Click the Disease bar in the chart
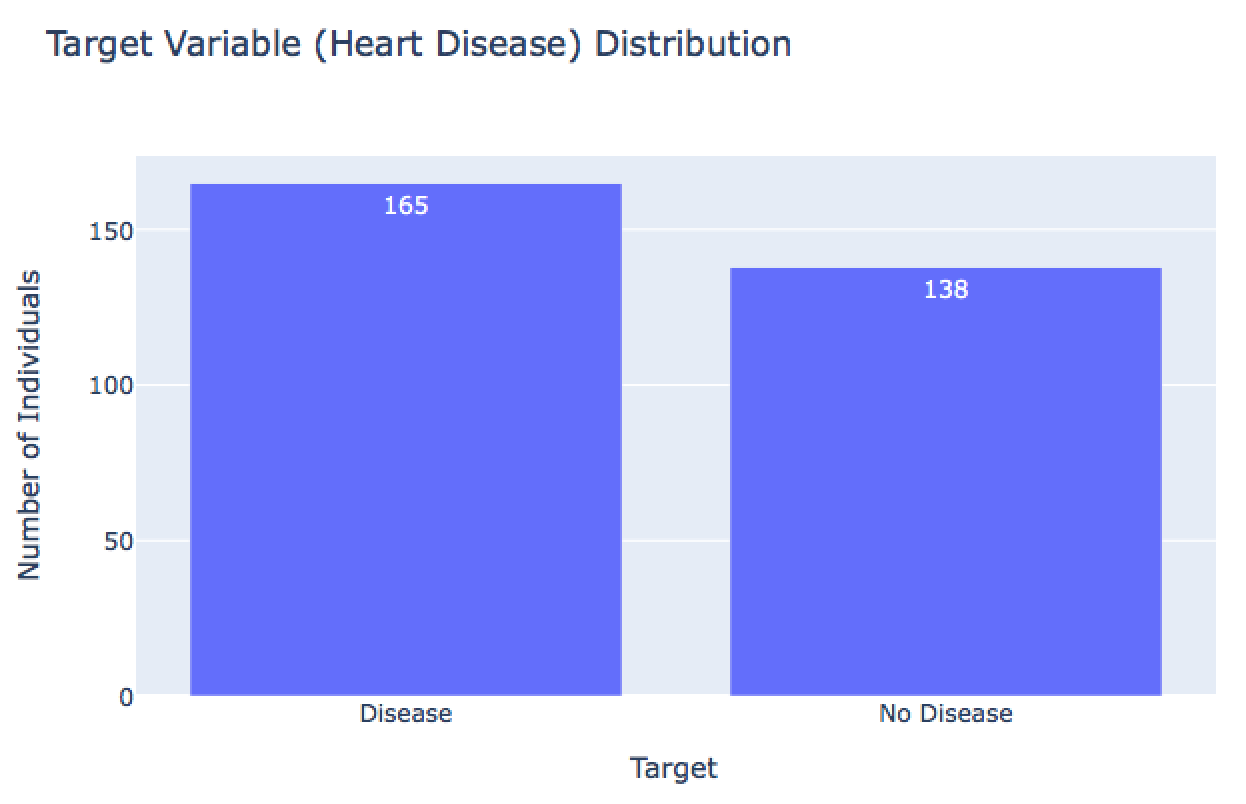The height and width of the screenshot is (804, 1246). 405,450
